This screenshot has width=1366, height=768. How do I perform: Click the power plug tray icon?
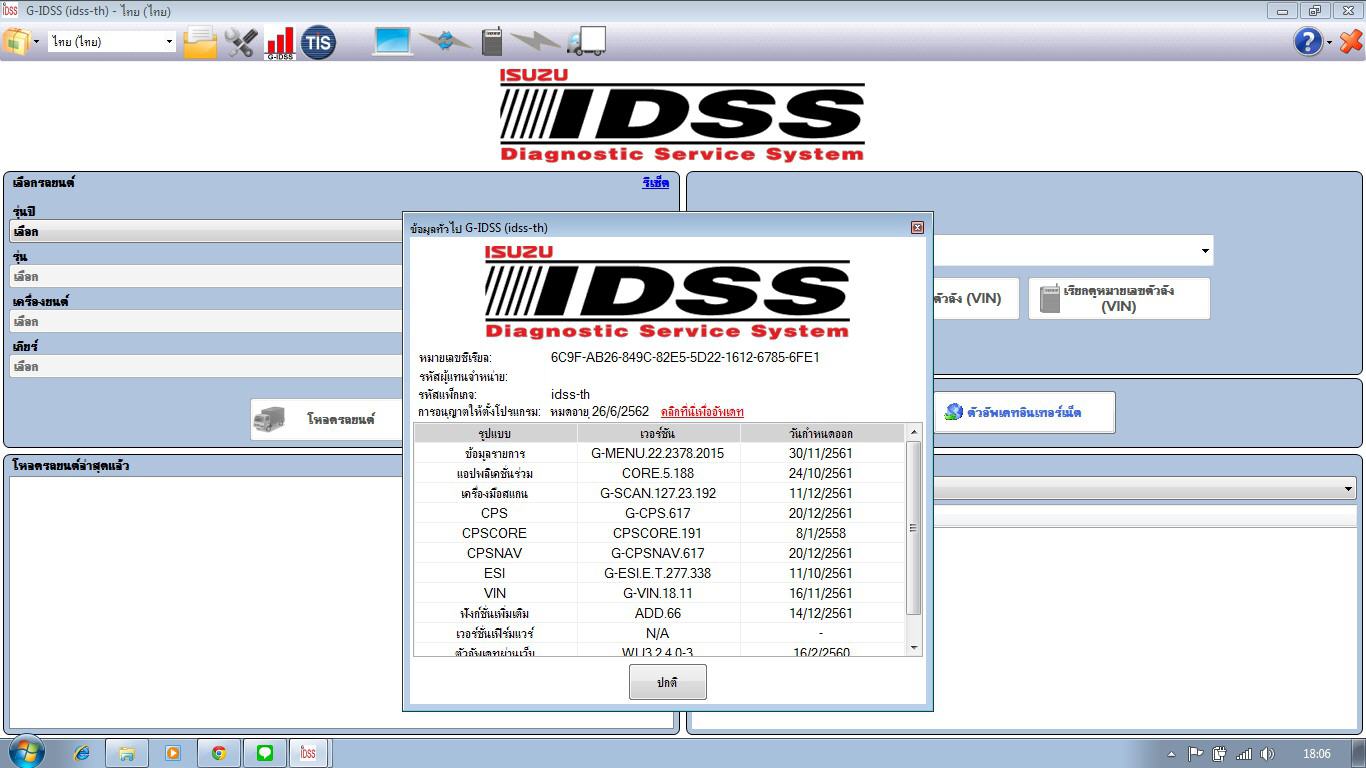[x=1220, y=754]
